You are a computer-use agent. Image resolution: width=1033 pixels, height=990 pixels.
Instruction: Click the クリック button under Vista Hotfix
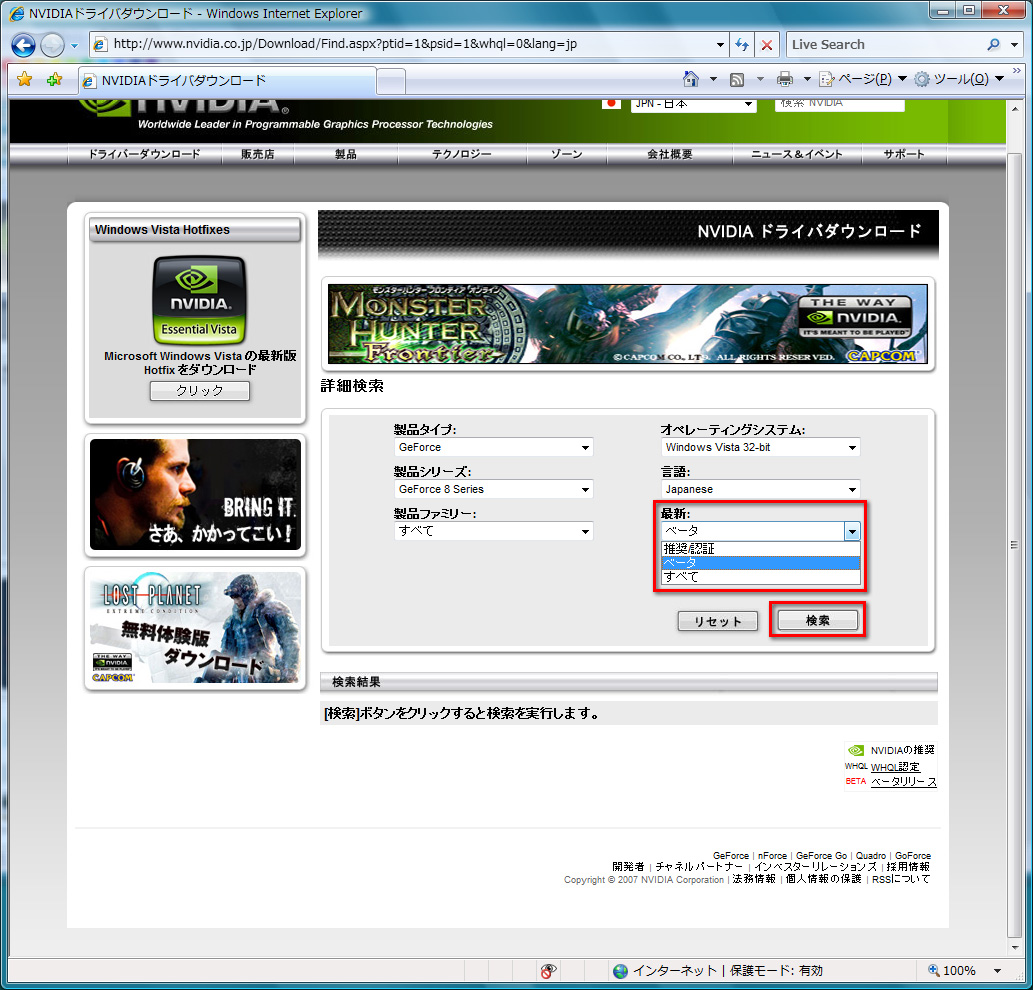pyautogui.click(x=200, y=391)
